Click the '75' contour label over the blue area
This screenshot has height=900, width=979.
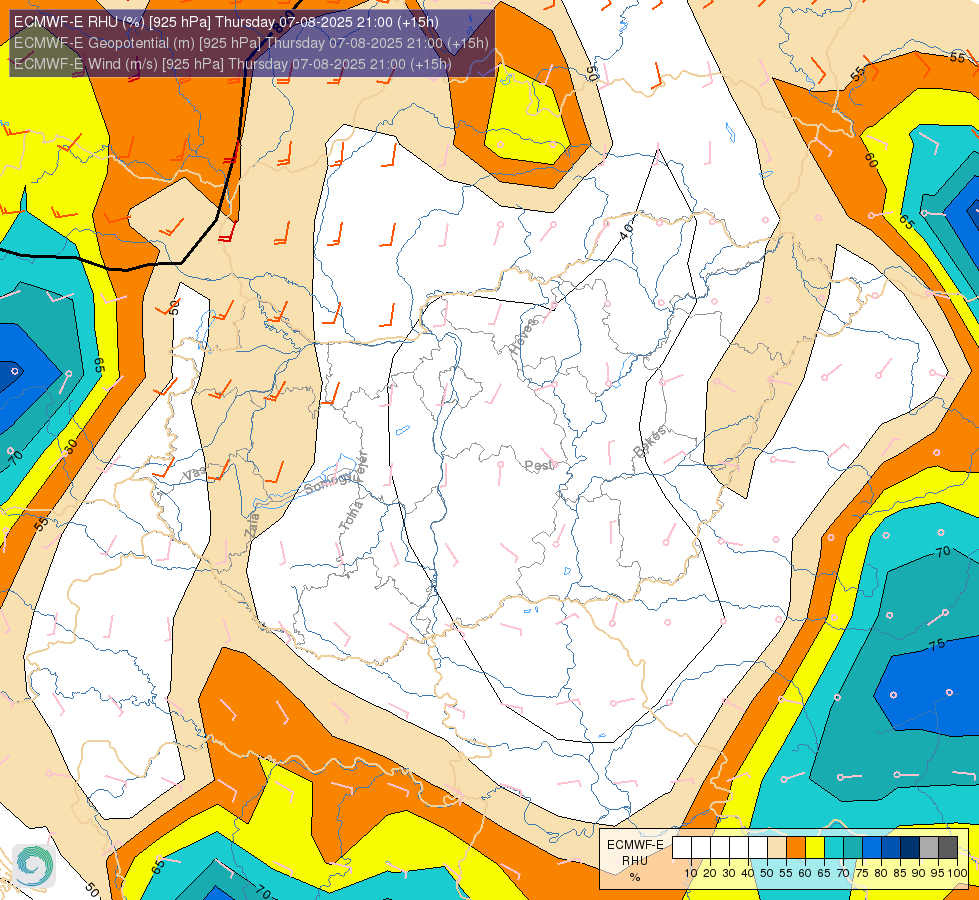(x=937, y=645)
